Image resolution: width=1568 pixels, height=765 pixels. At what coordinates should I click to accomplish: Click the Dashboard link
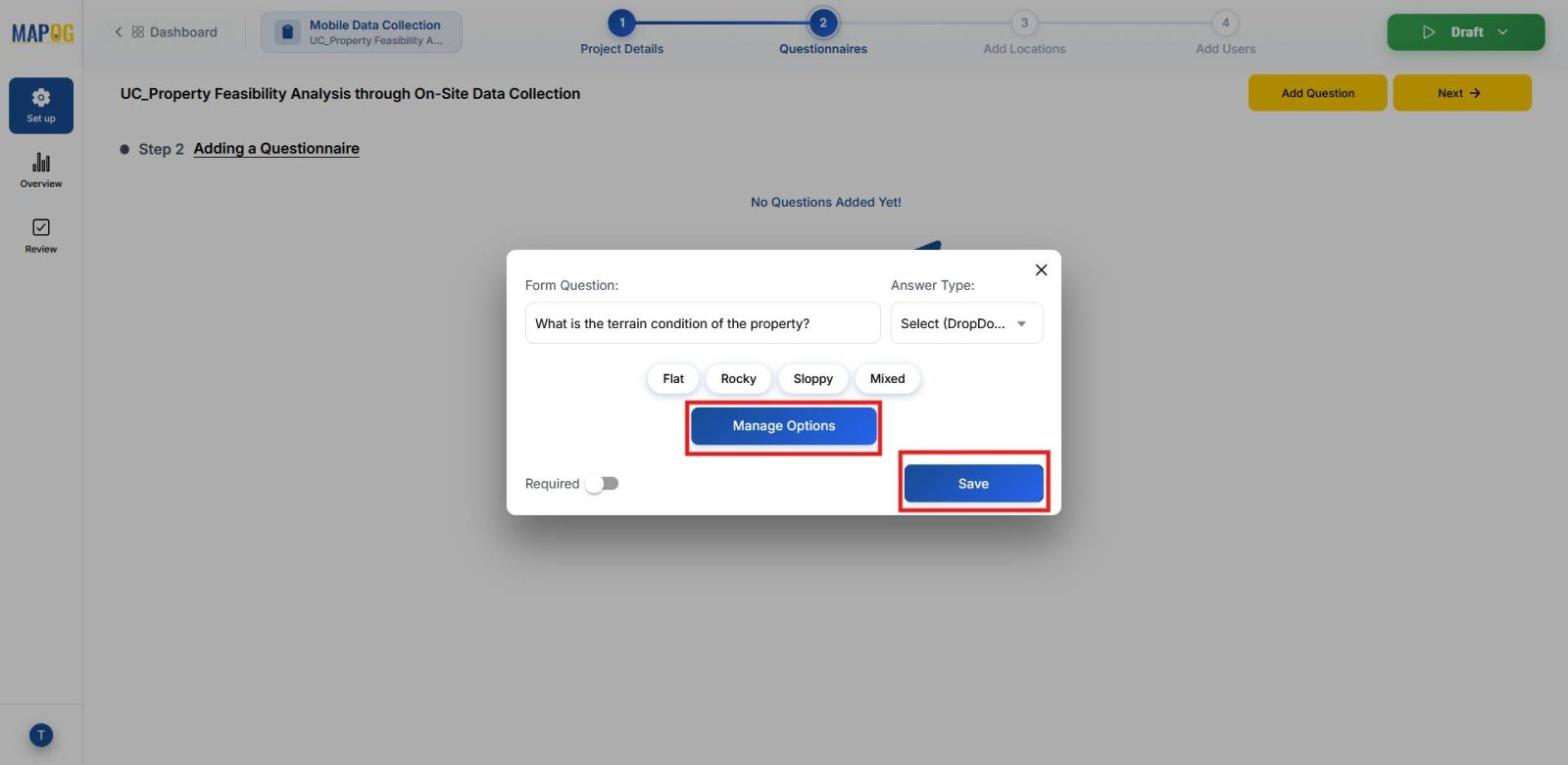click(x=183, y=32)
